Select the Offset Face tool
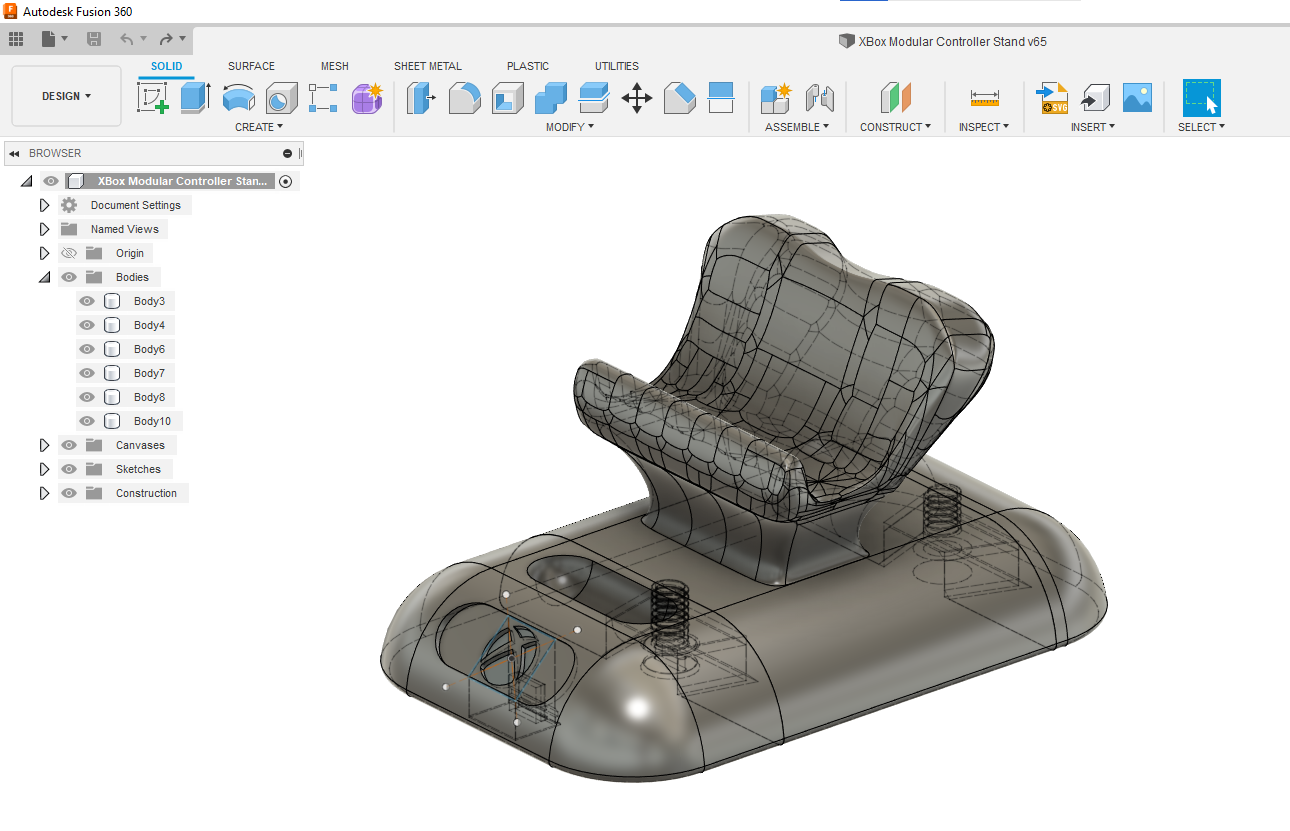1290x831 pixels. click(x=594, y=97)
